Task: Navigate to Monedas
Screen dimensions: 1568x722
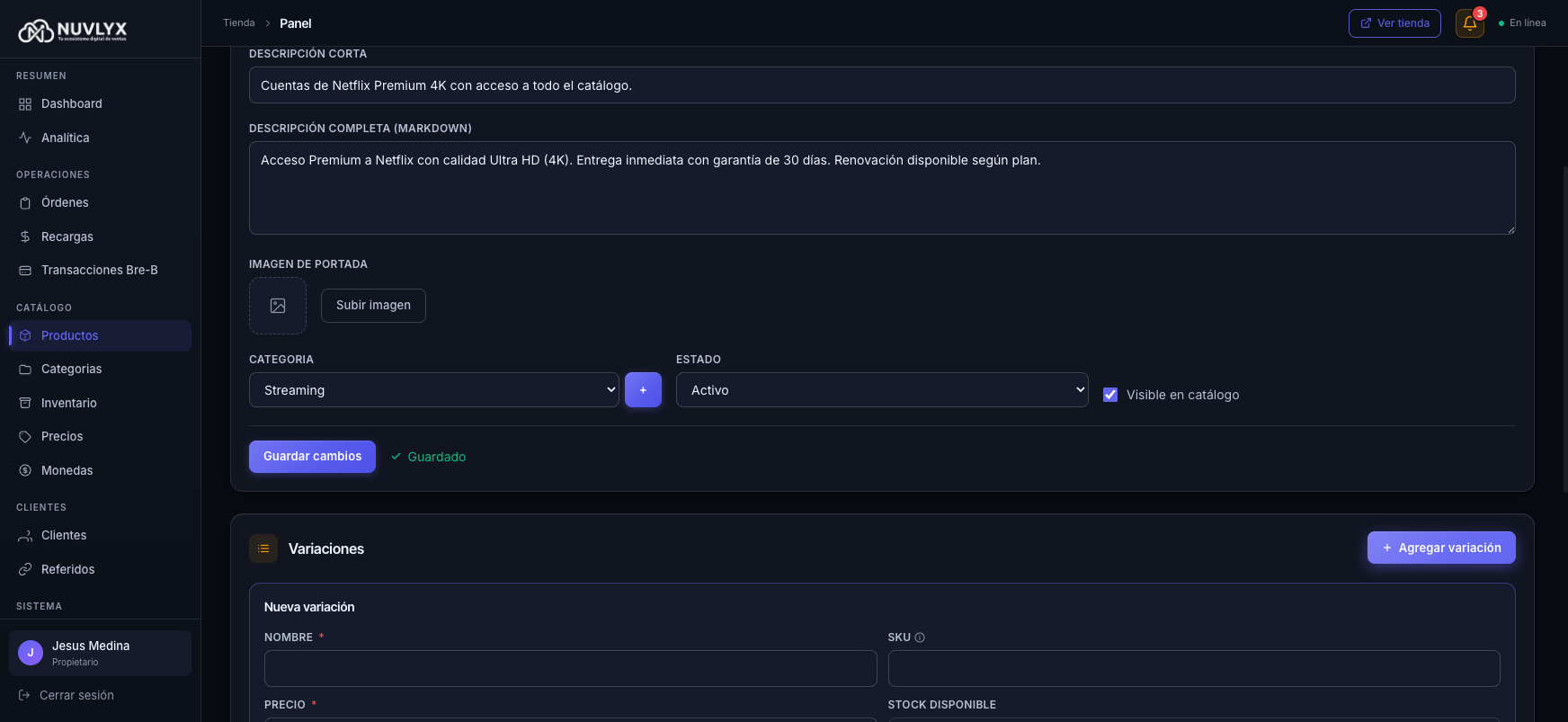Action: point(100,470)
